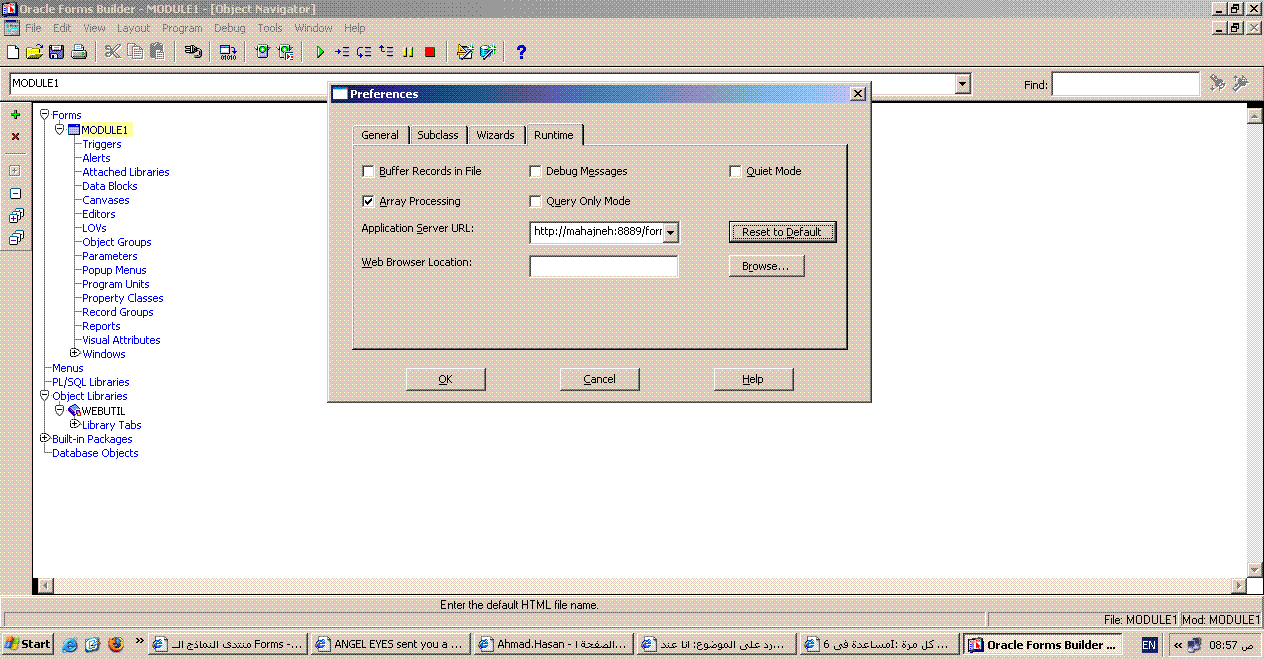Image resolution: width=1264 pixels, height=659 pixels.
Task: Click the red Stop debug icon
Action: click(430, 52)
